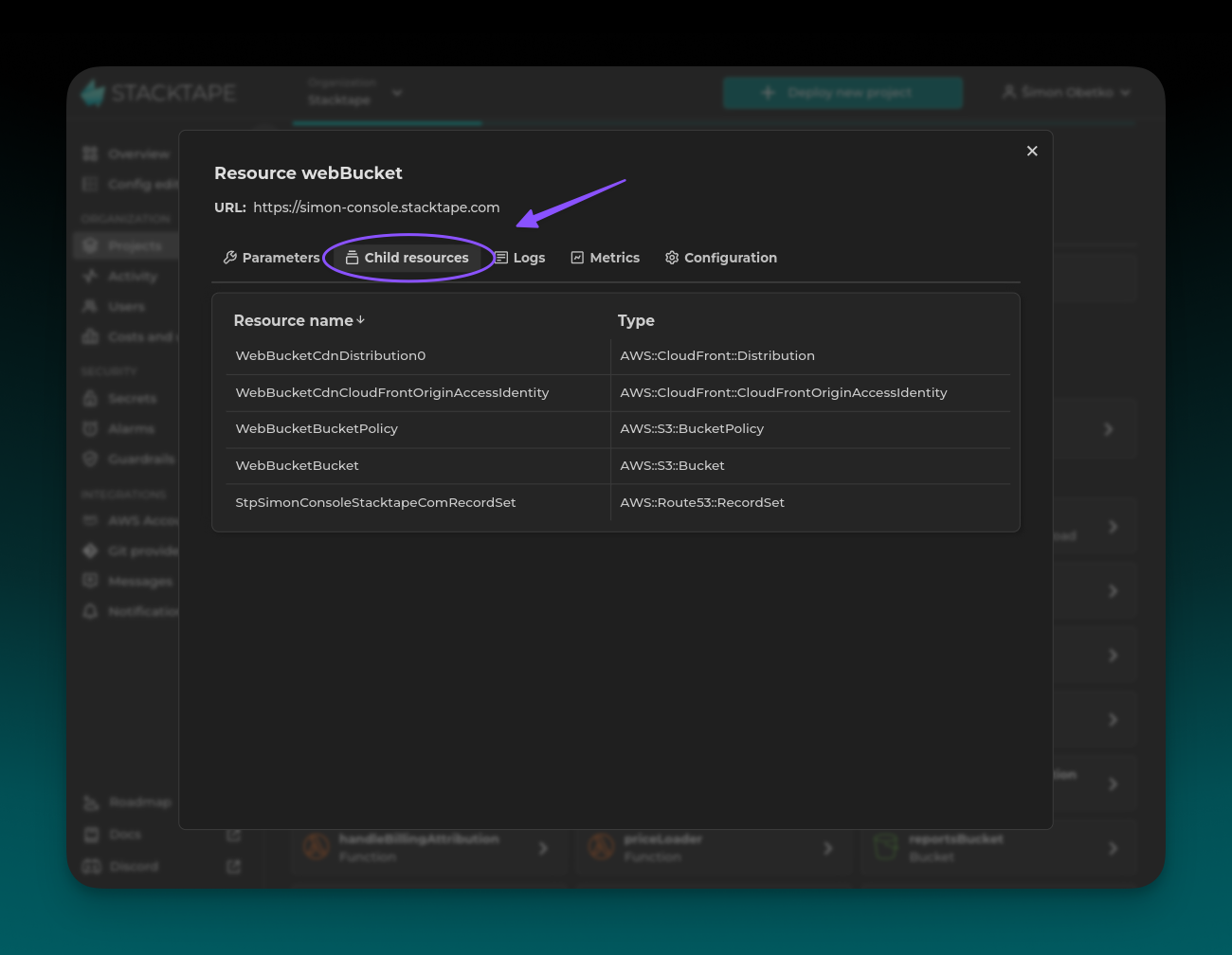The width and height of the screenshot is (1232, 955).
Task: Expand the handleBillingAttribution card chevron
Action: [543, 848]
